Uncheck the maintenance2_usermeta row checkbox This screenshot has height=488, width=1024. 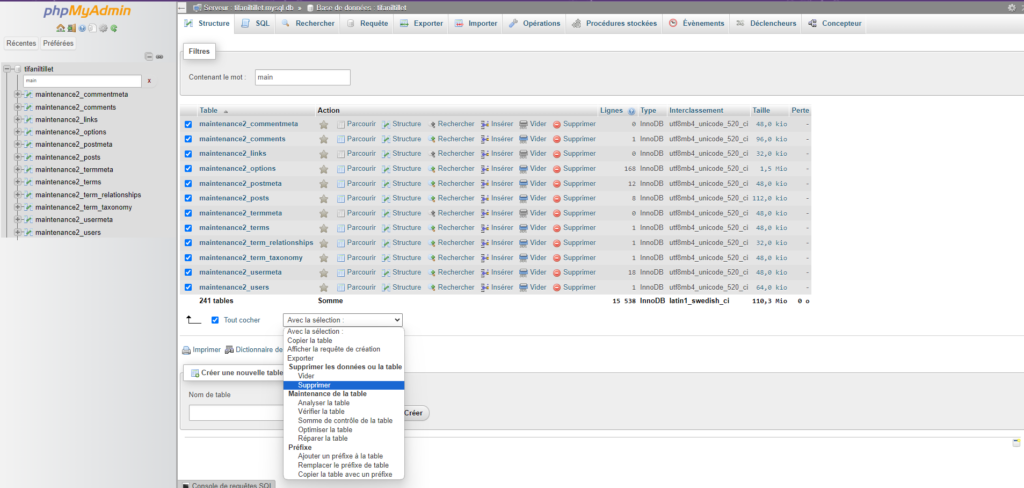188,272
